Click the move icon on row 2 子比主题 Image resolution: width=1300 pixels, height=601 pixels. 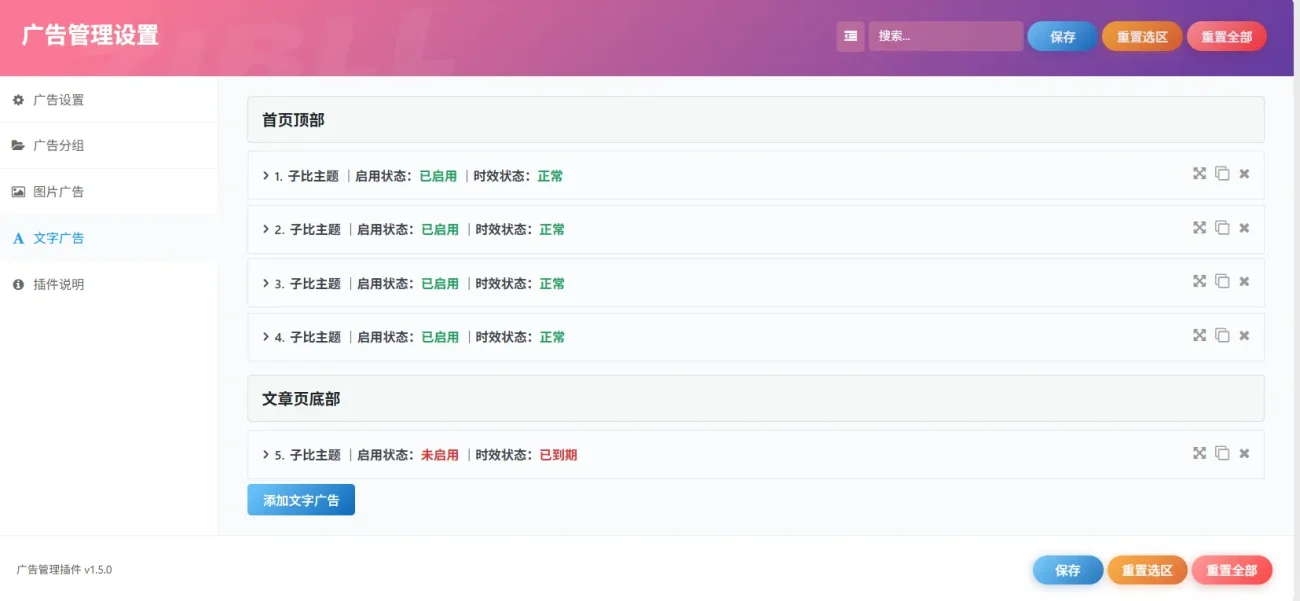[1199, 228]
